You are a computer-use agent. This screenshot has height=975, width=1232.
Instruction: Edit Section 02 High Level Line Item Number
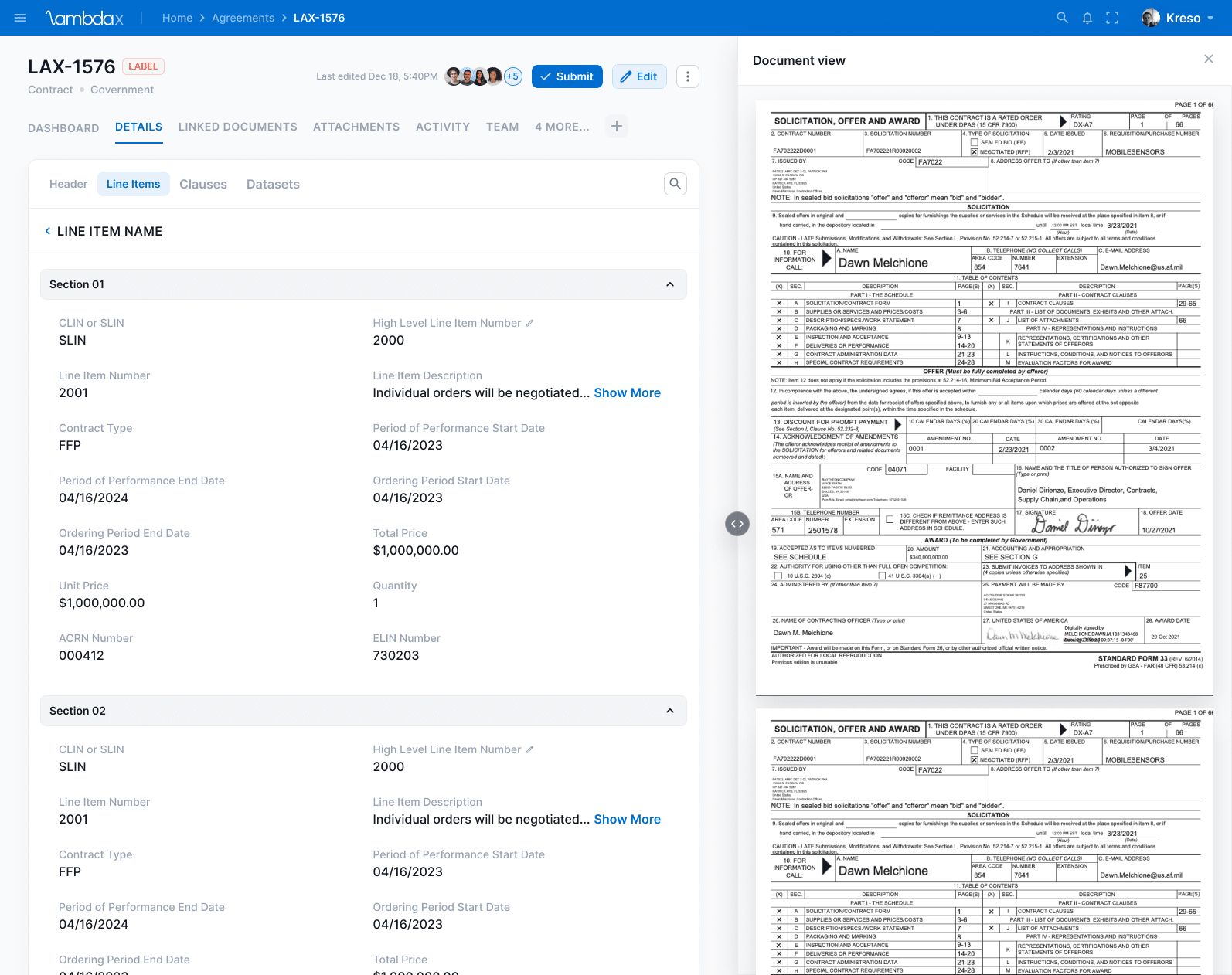(x=530, y=749)
